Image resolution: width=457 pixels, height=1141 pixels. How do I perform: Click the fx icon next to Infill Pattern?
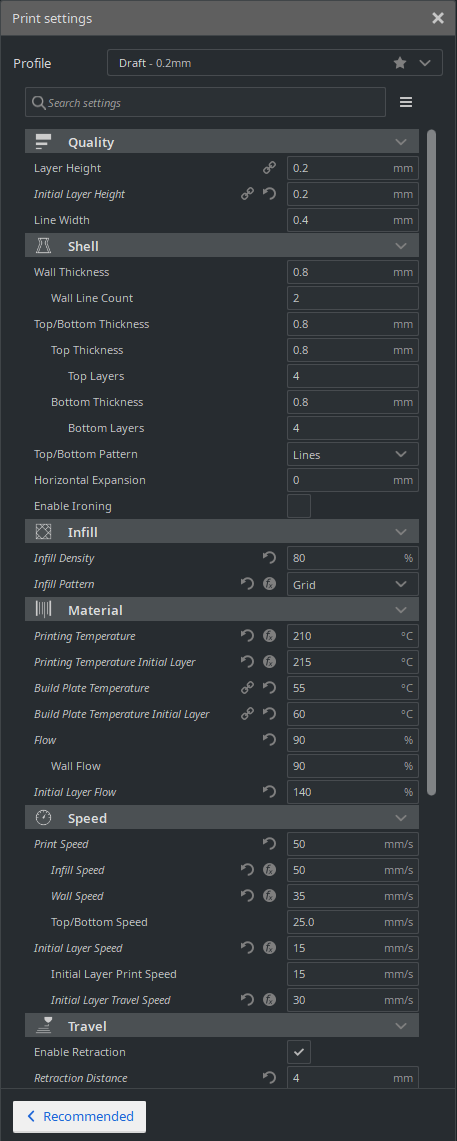269,584
